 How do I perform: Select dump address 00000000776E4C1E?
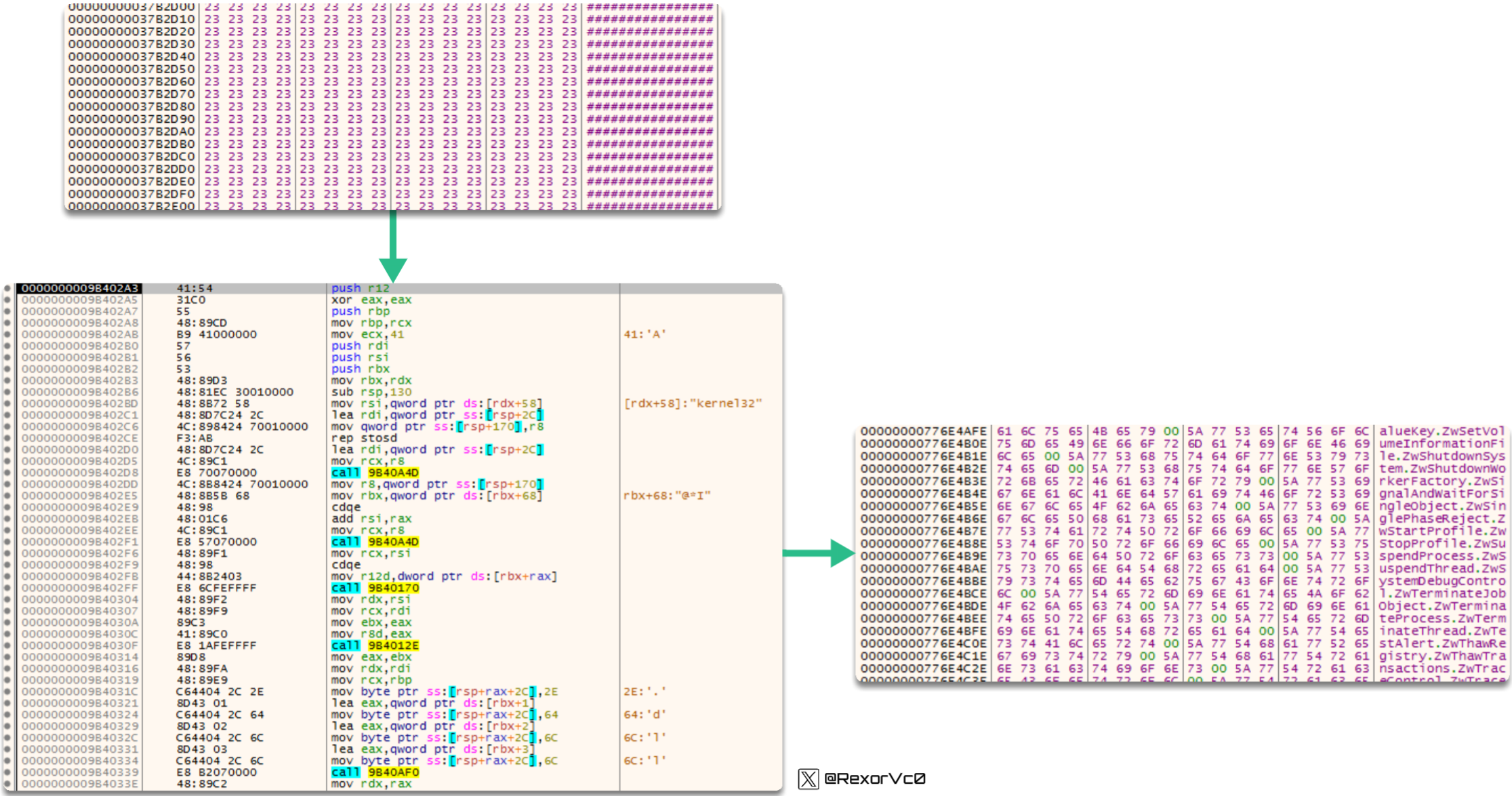[x=924, y=656]
